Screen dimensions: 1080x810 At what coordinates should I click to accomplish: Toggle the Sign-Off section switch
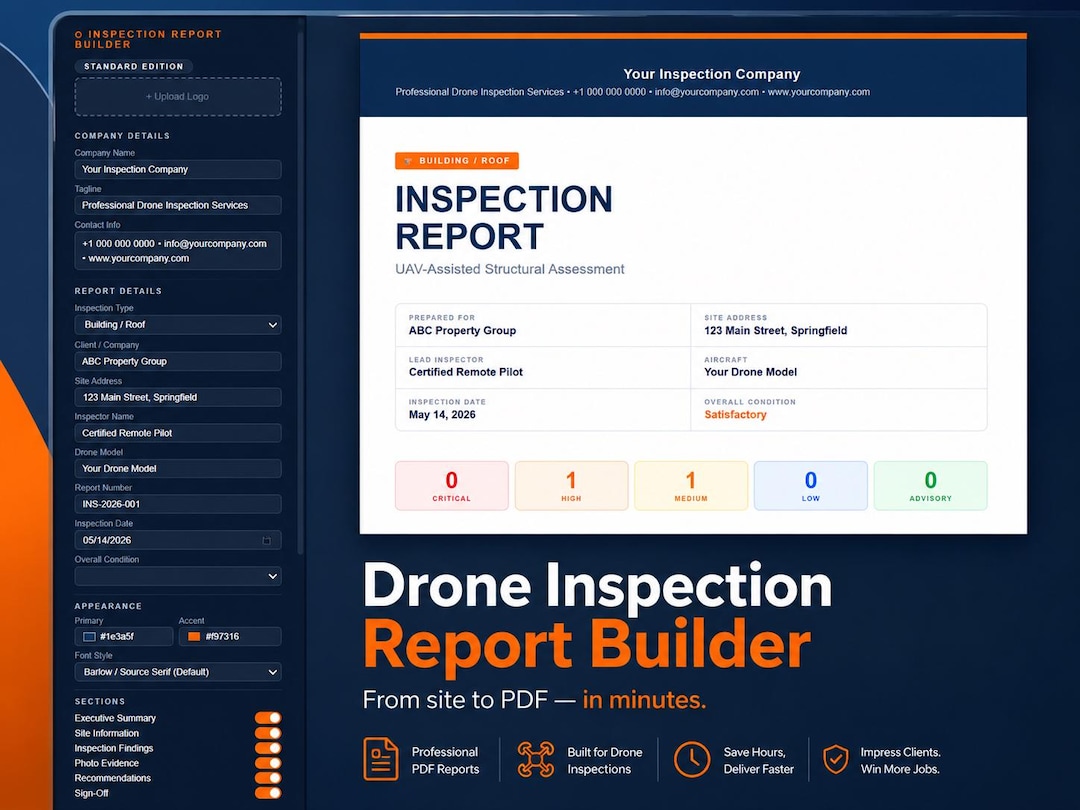click(x=268, y=793)
